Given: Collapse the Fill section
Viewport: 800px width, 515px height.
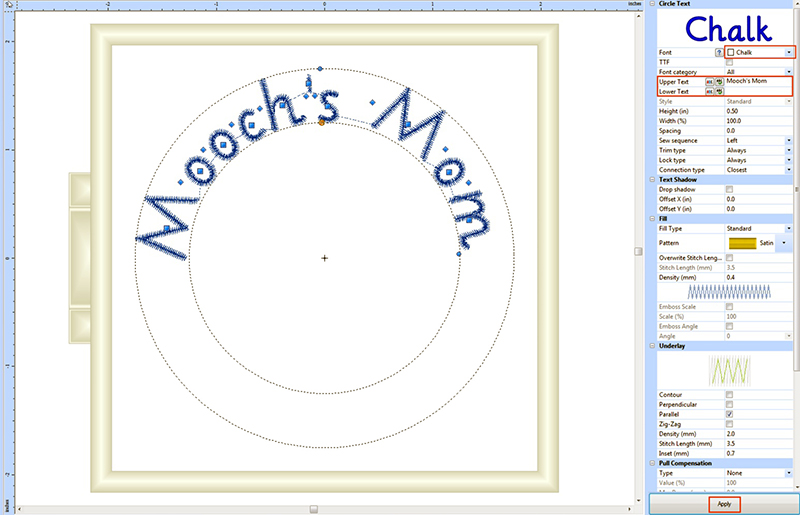Looking at the screenshot, I should tap(653, 218).
